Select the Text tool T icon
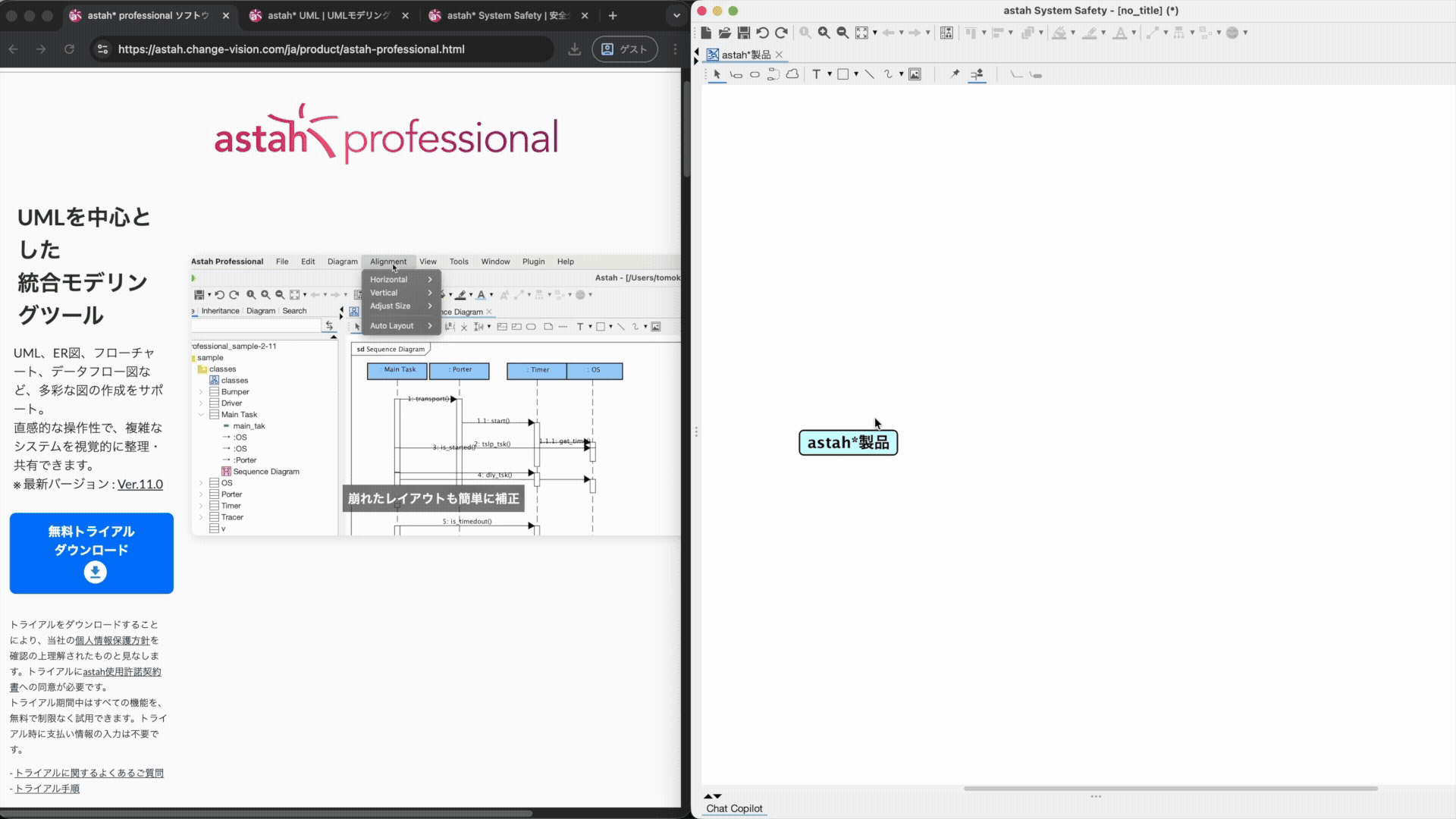 point(816,74)
